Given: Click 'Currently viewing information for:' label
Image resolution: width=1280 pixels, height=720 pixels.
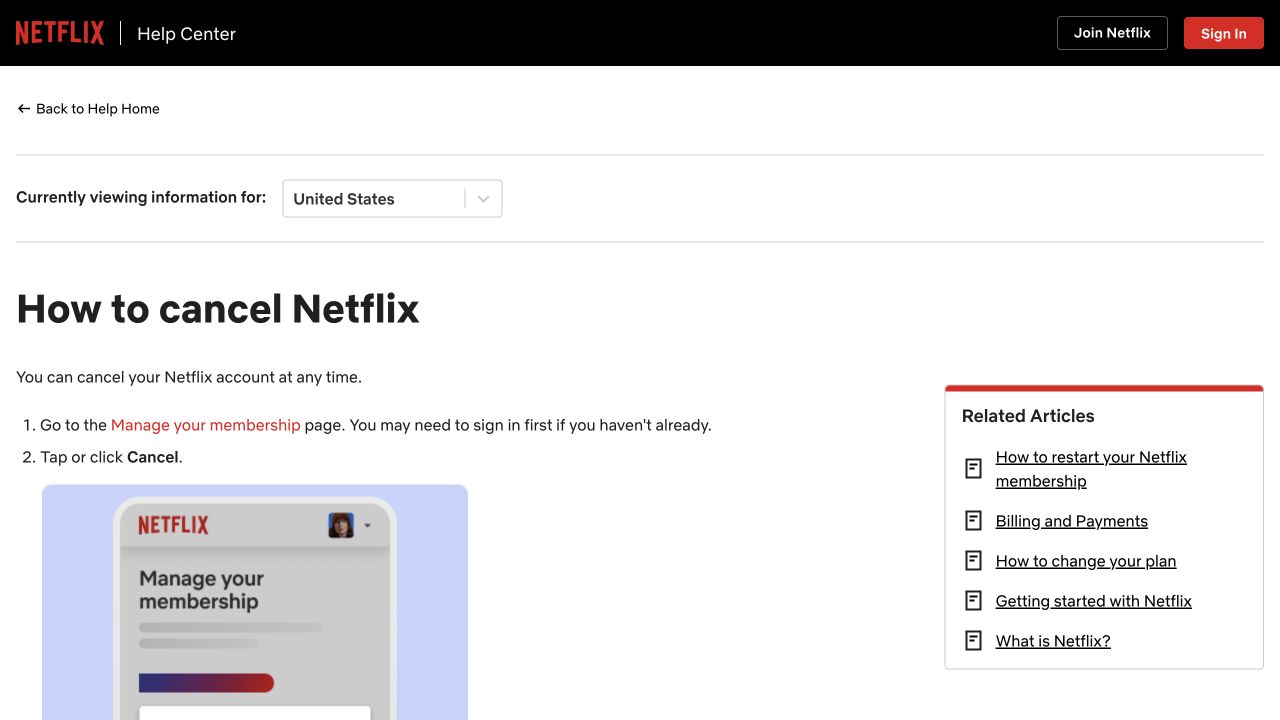Looking at the screenshot, I should (x=141, y=197).
